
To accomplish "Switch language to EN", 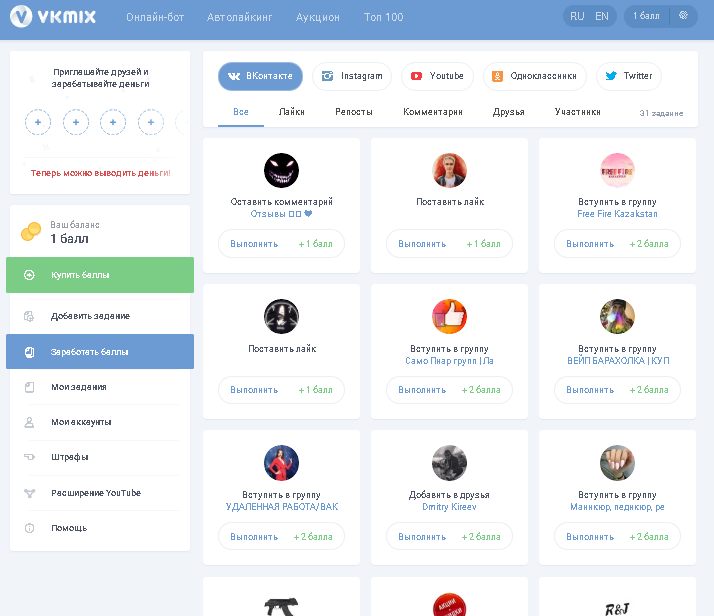I will coord(602,16).
